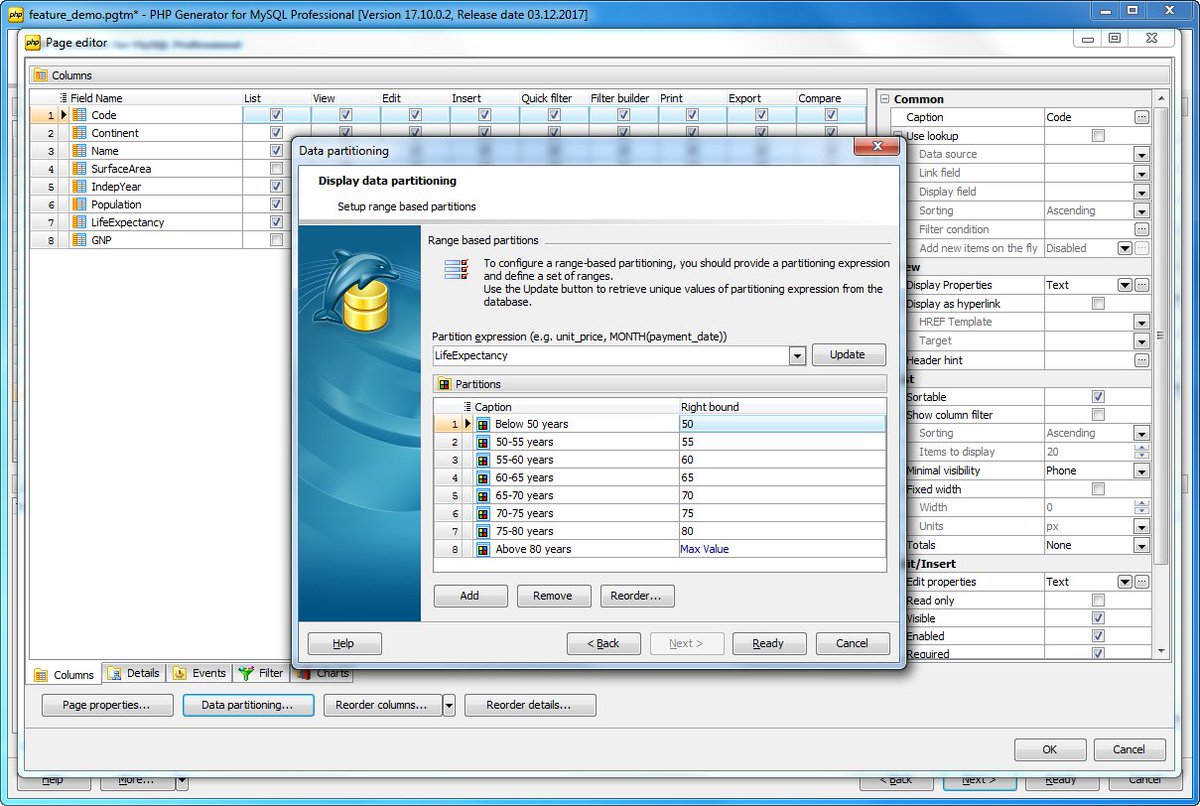Click Update to retrieve unique values
1200x806 pixels.
point(848,355)
